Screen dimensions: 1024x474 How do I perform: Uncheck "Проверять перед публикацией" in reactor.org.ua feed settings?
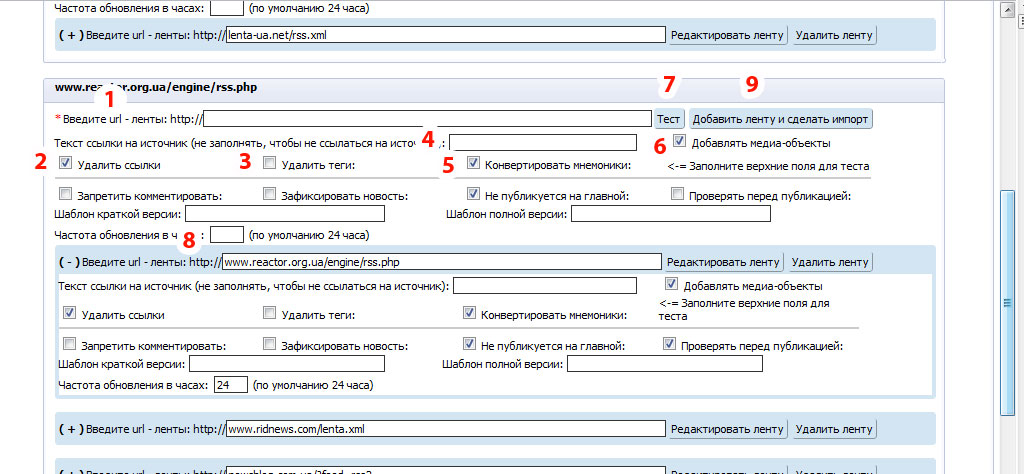tap(670, 345)
